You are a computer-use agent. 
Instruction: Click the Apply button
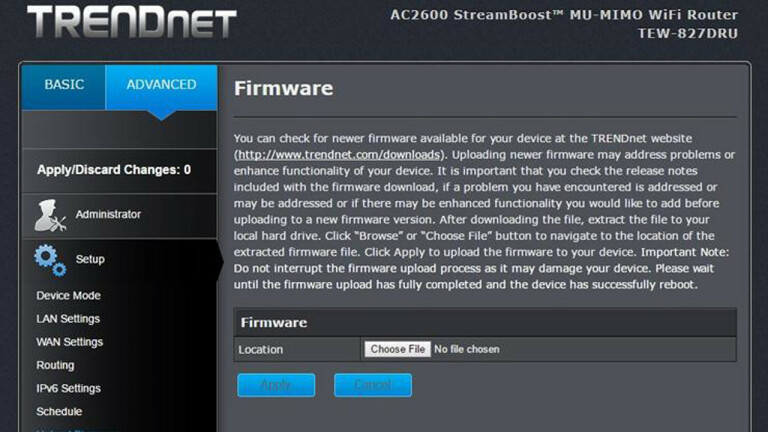pyautogui.click(x=276, y=385)
